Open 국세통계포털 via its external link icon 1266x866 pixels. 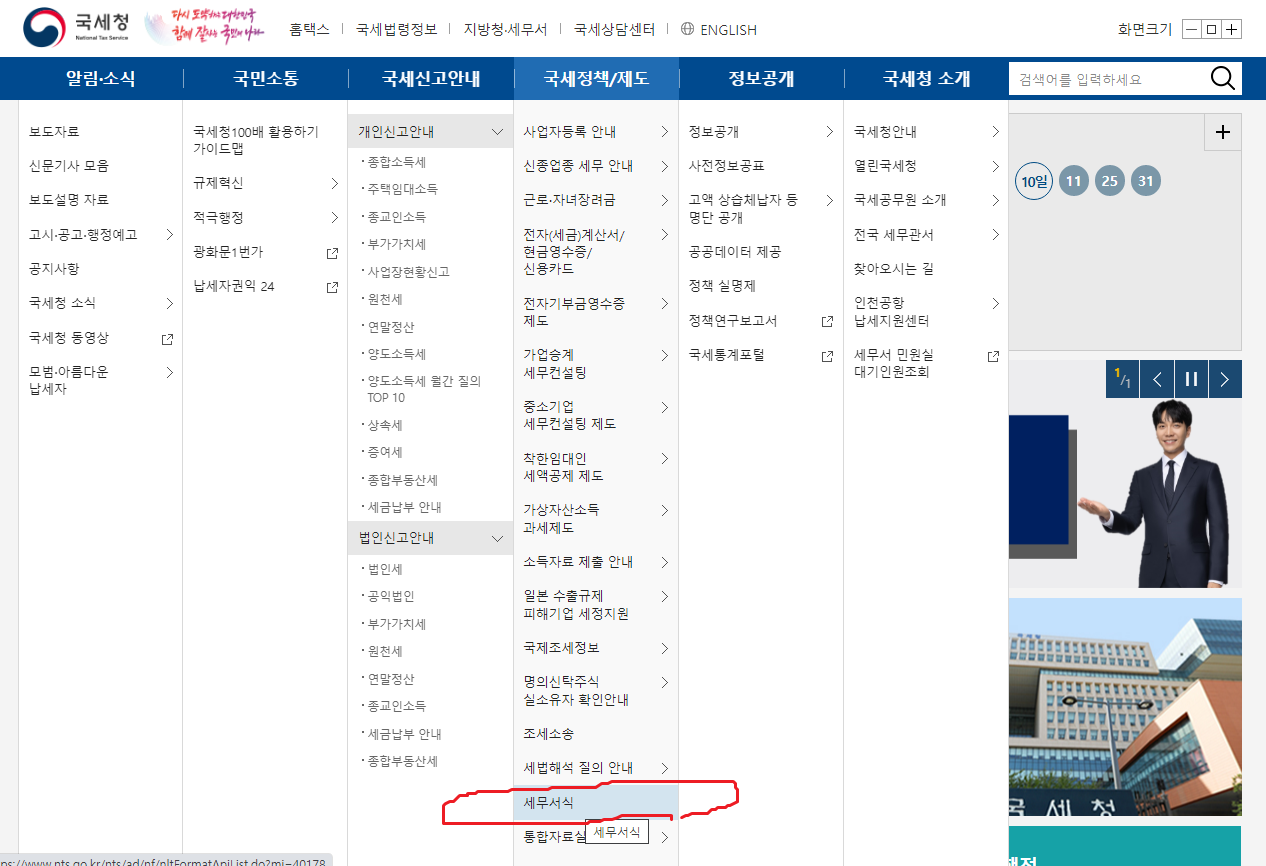(827, 355)
